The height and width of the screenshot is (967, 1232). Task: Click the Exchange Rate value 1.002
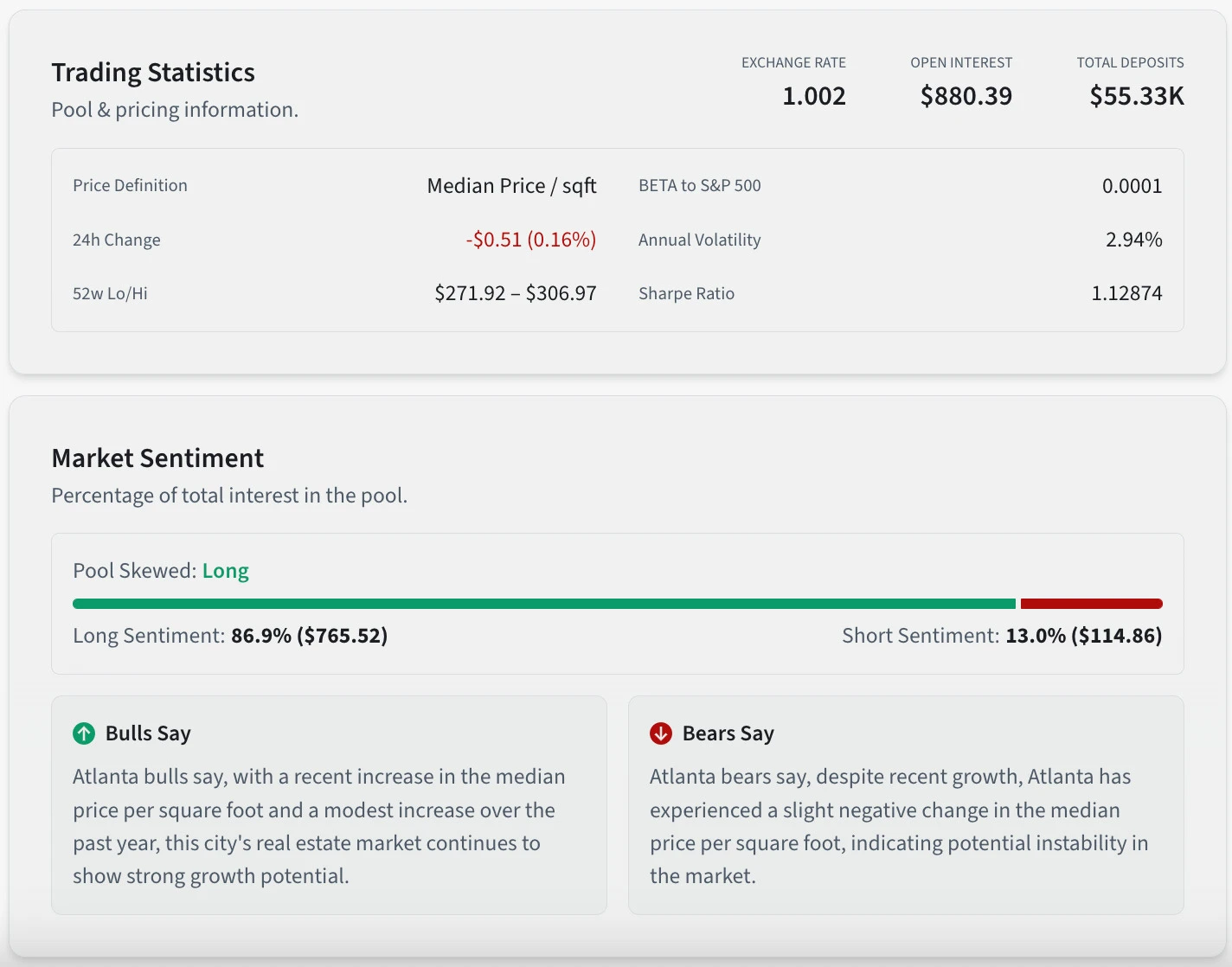coord(813,96)
